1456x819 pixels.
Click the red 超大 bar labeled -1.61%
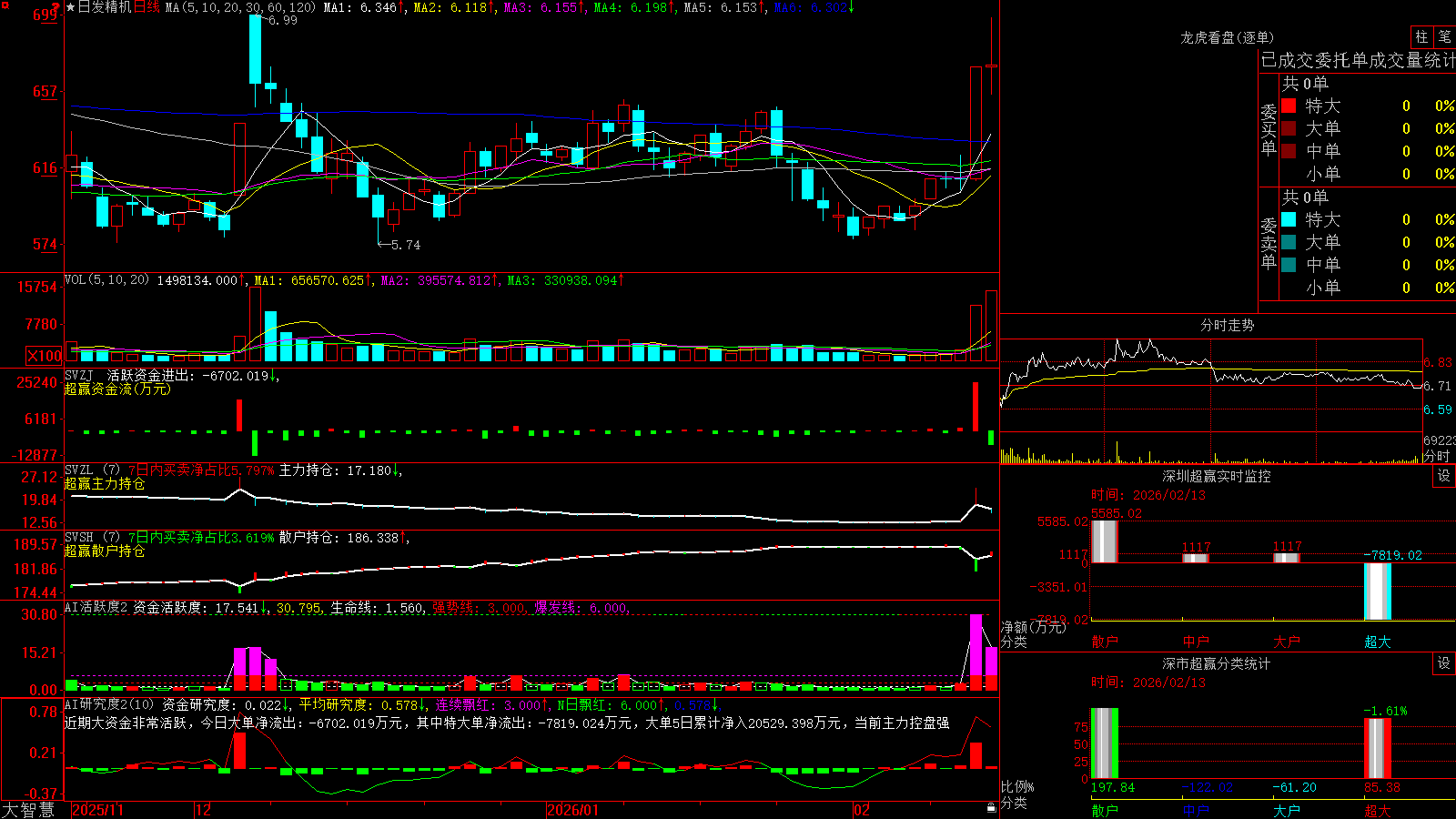coord(1378,749)
